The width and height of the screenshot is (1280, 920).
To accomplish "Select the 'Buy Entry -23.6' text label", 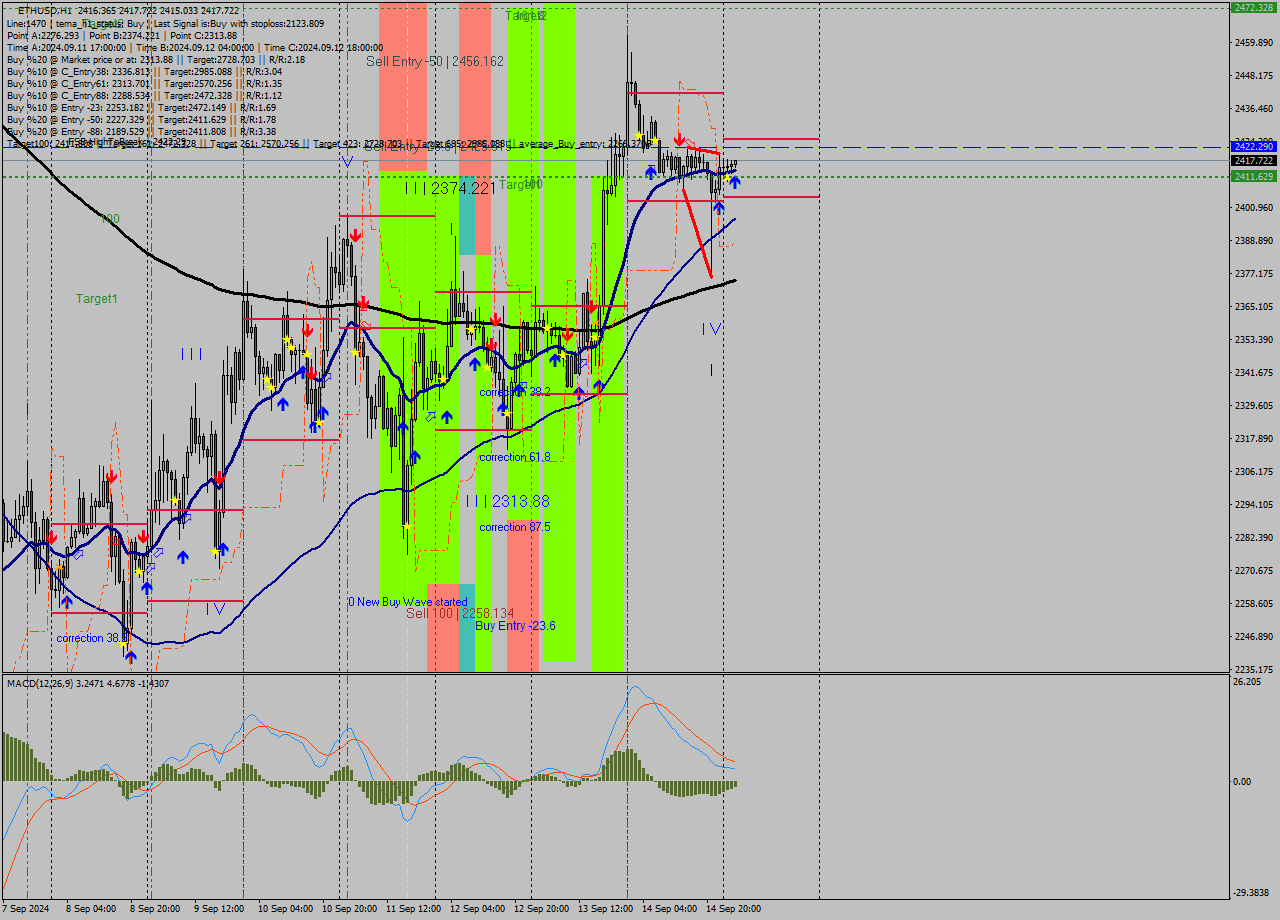I will coord(516,624).
